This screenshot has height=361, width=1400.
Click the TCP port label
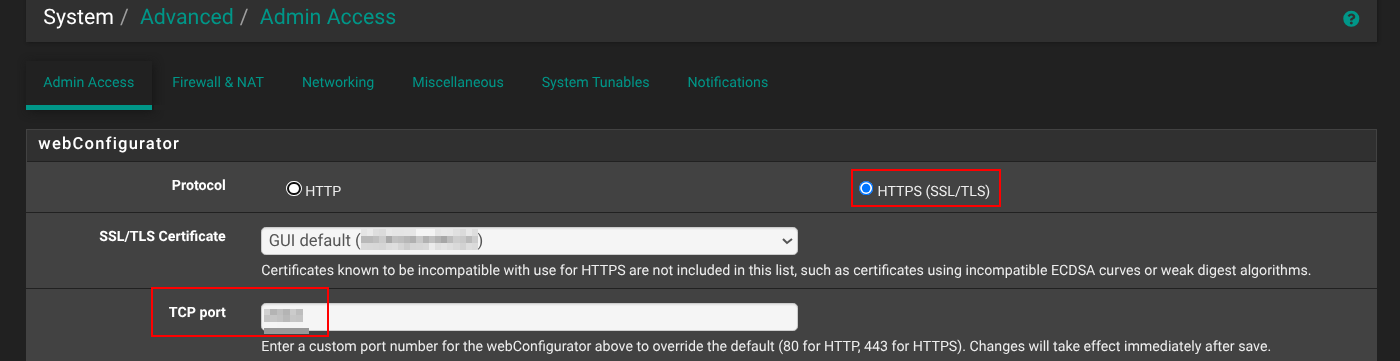(199, 313)
